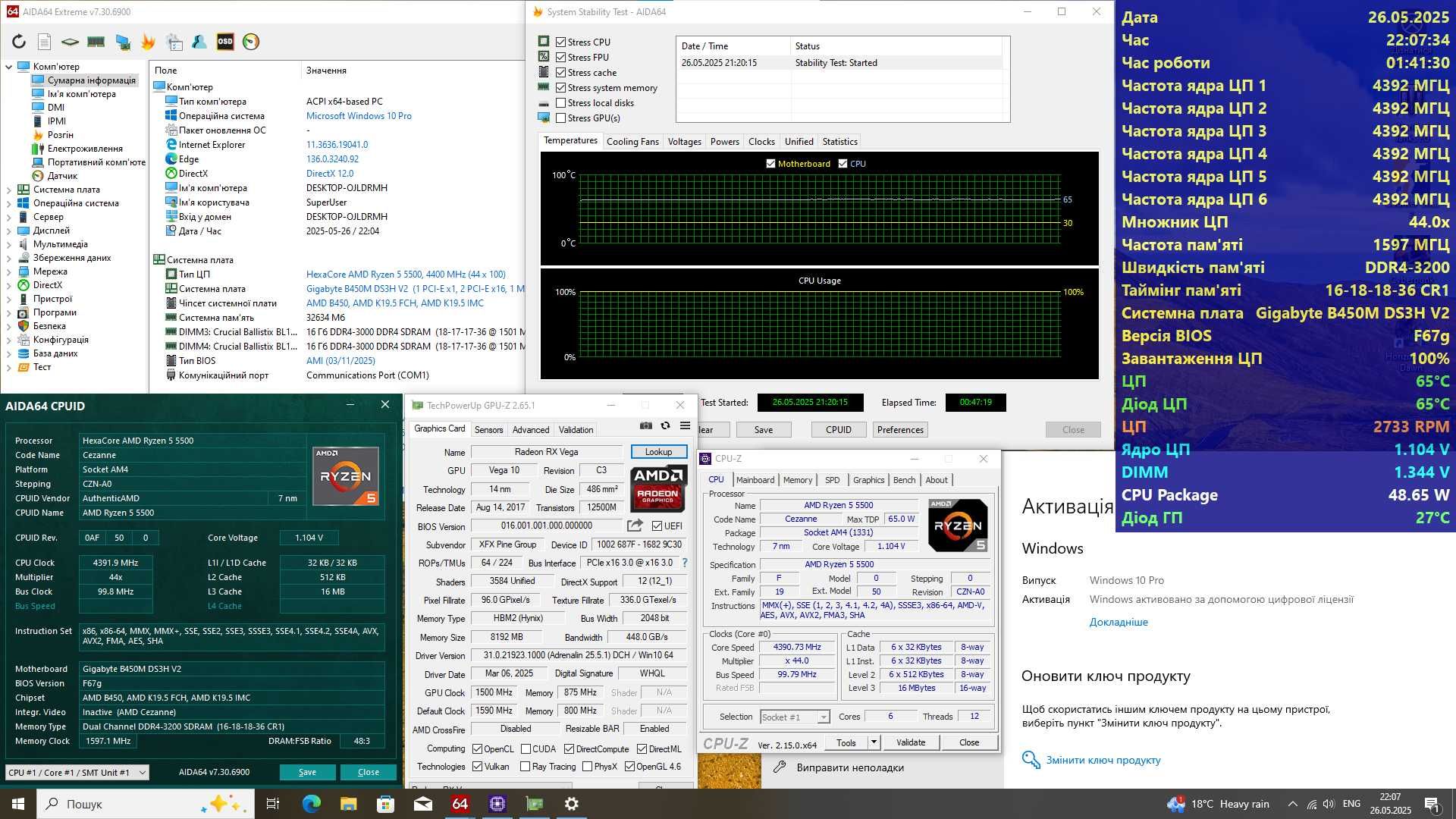Click the Microsoft Windows 10 Pro value link
This screenshot has width=1456, height=819.
tap(359, 116)
